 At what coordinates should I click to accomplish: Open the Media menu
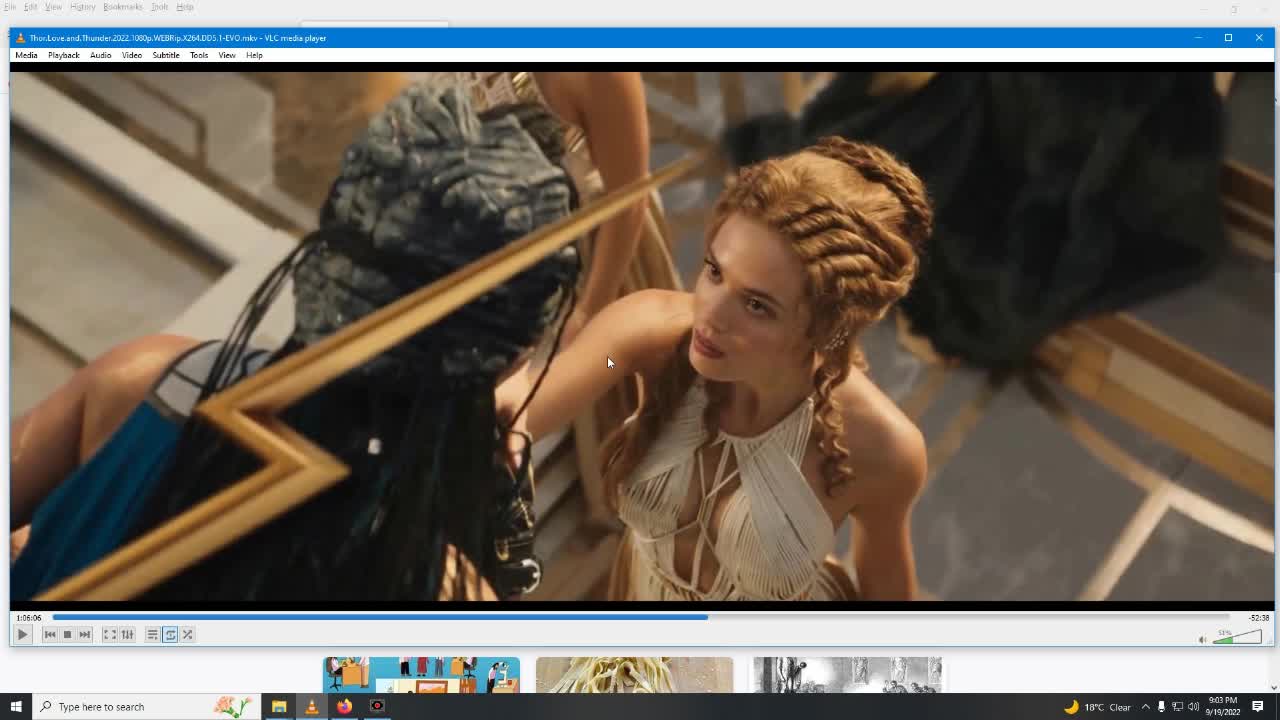pos(26,55)
